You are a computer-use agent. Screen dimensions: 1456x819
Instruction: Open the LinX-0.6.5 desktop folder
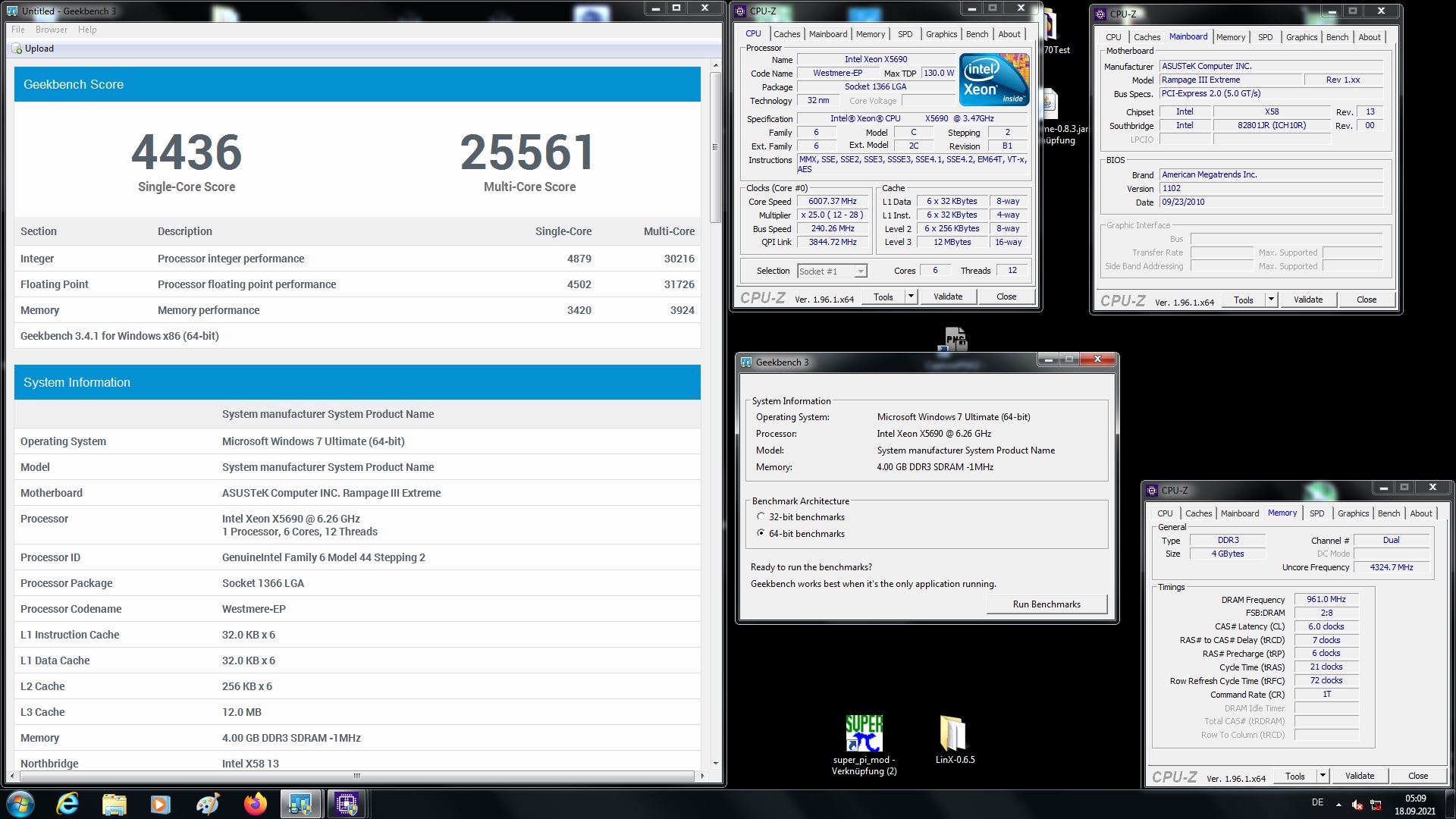[955, 739]
